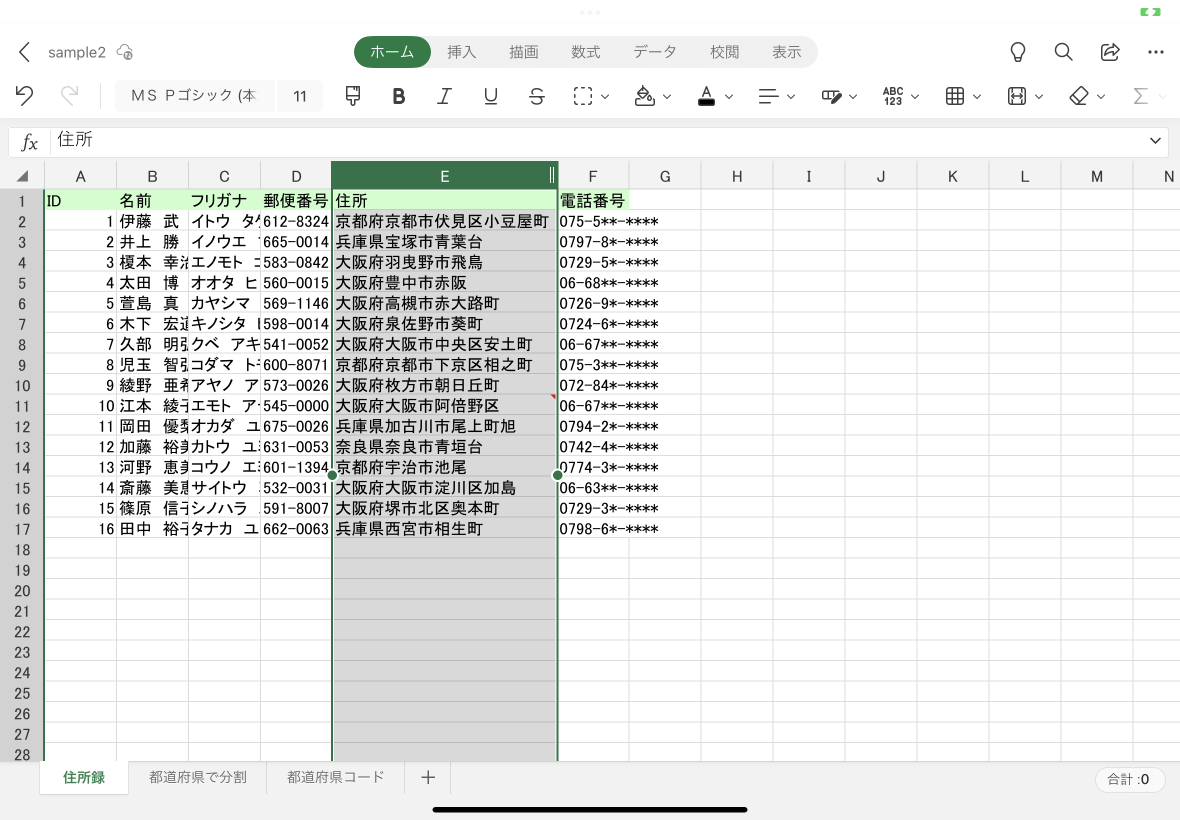Screen dimensions: 1180x820
Task: Expand the cell borders options
Action: pos(605,96)
